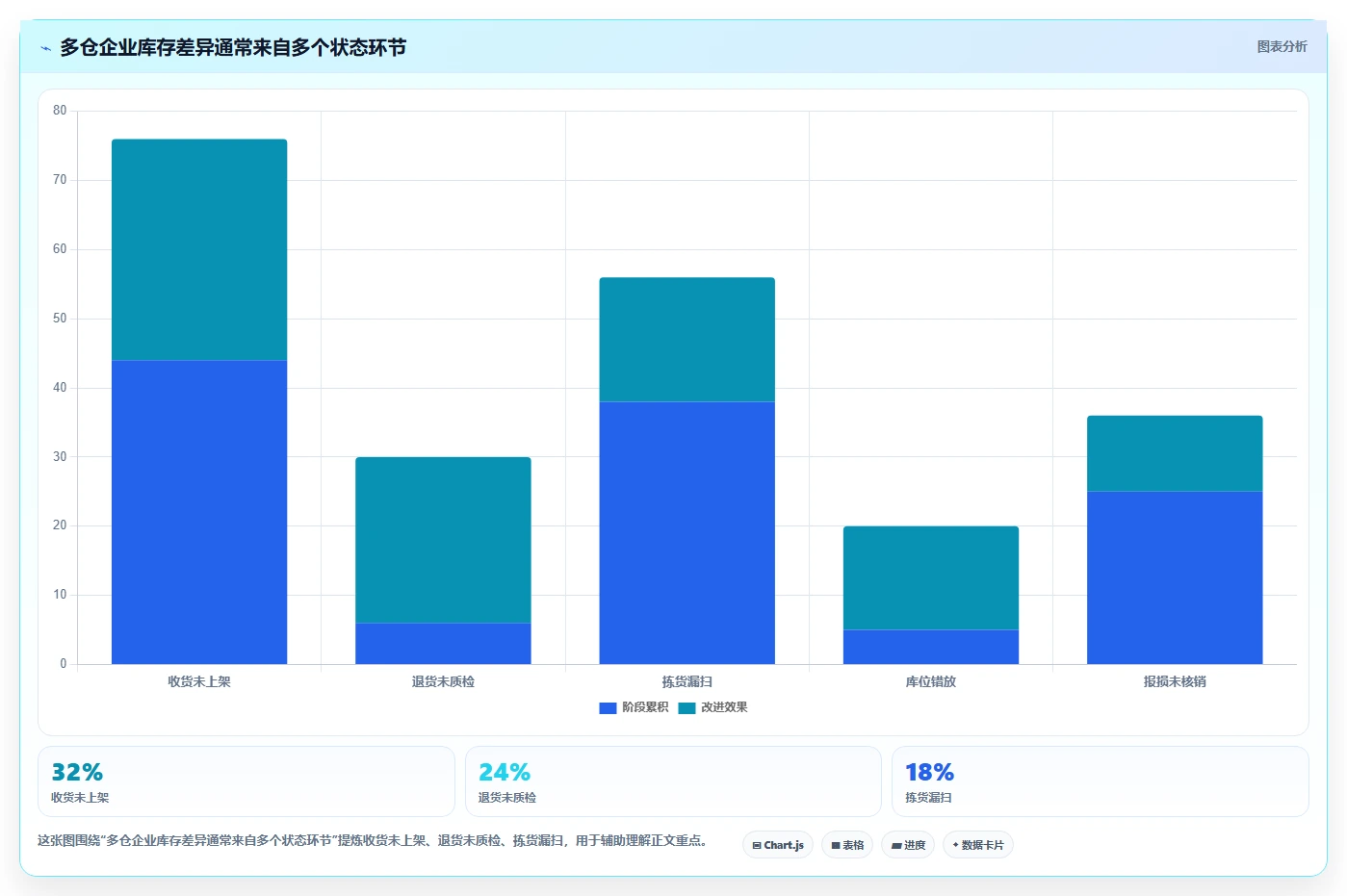The width and height of the screenshot is (1347, 896).
Task: Click the chart title 多仓企业库存差异通常来自多个状态环节
Action: click(233, 47)
